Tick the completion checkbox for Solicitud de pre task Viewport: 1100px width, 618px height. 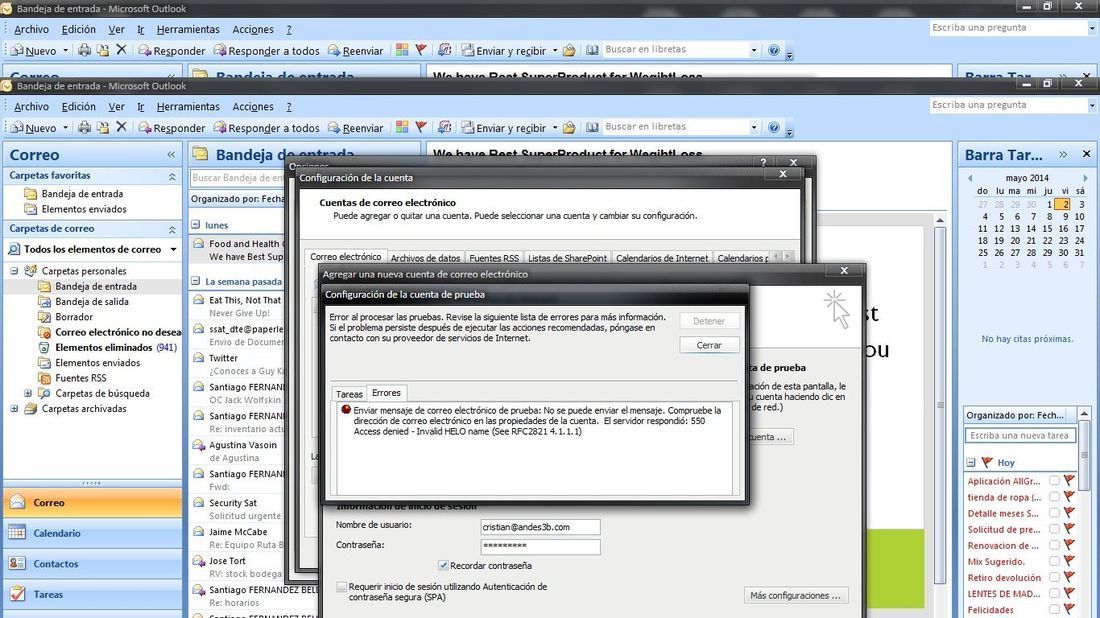pos(1054,529)
